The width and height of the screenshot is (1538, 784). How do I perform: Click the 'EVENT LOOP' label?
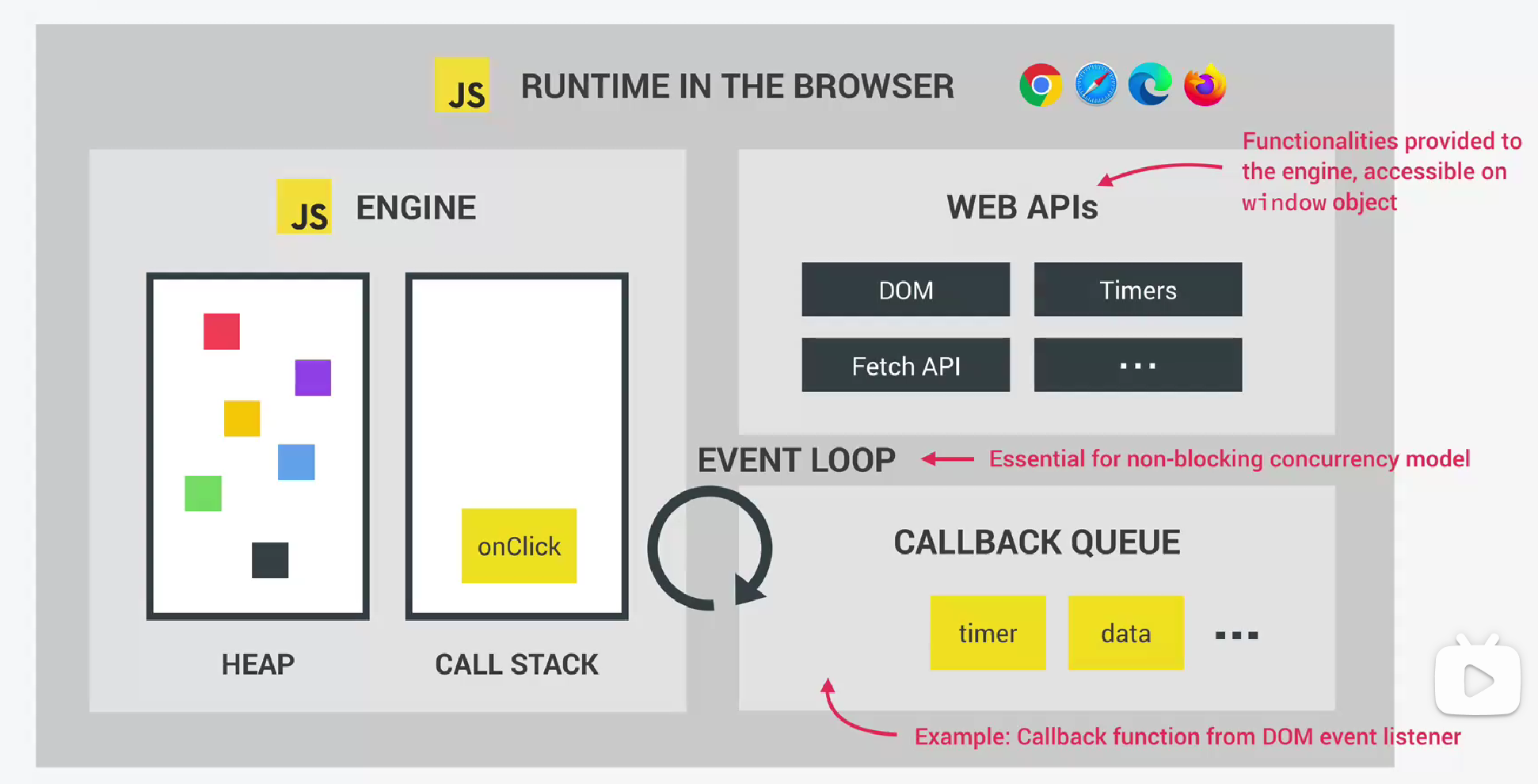point(796,459)
